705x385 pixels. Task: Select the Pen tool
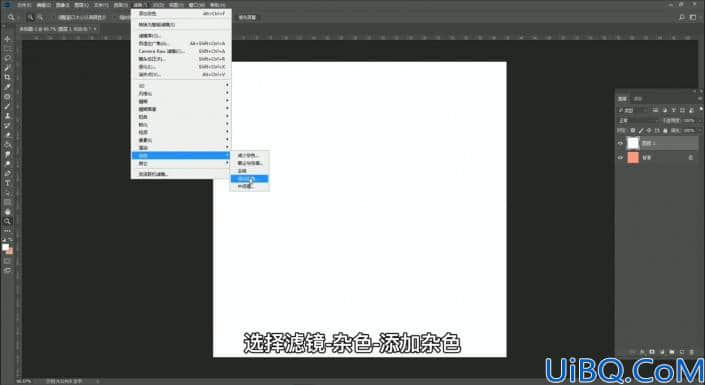pos(7,173)
